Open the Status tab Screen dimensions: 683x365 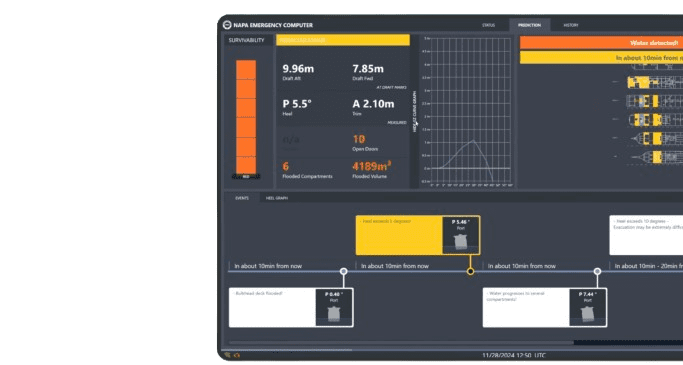coord(488,25)
